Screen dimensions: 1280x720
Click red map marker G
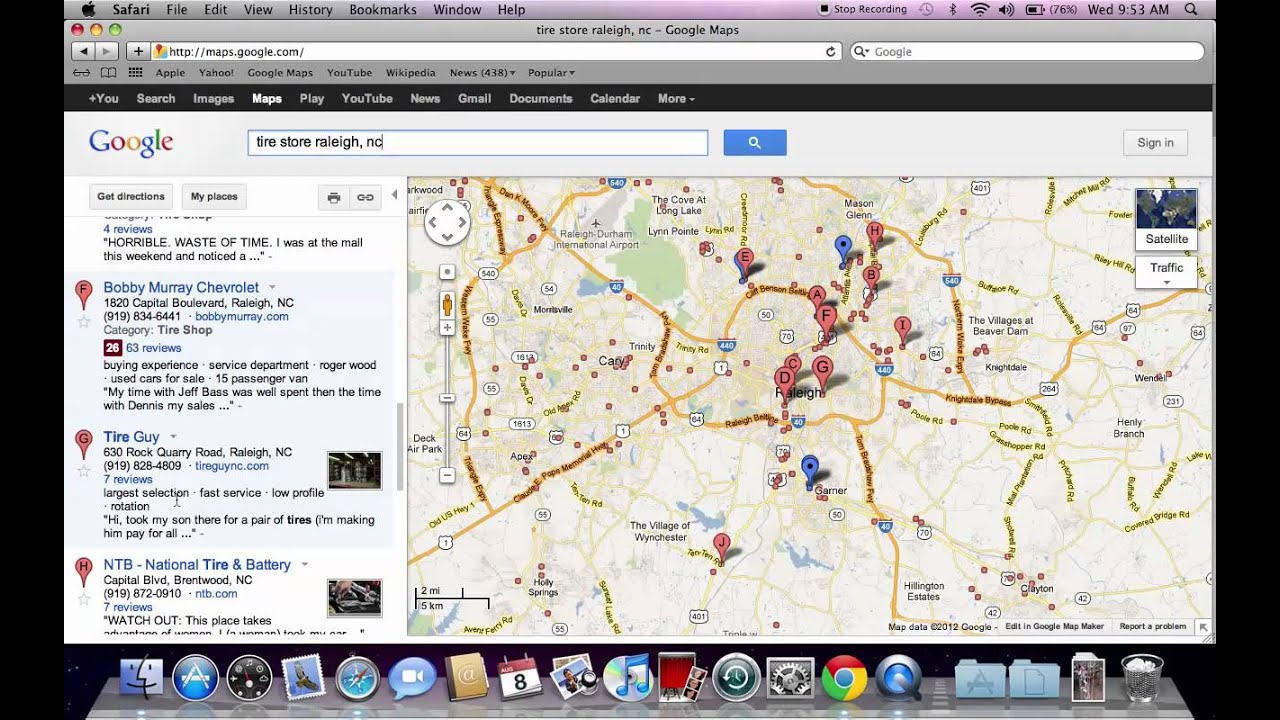point(822,370)
